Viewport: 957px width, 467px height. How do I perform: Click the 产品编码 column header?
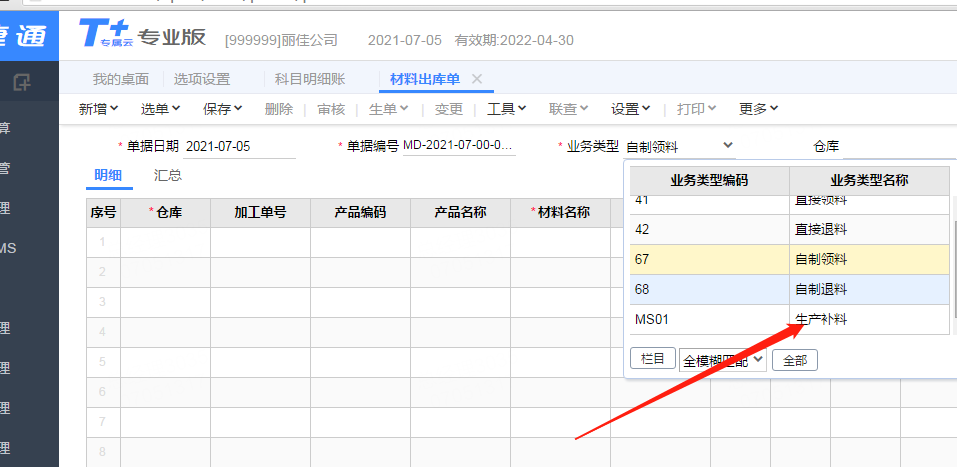point(360,212)
